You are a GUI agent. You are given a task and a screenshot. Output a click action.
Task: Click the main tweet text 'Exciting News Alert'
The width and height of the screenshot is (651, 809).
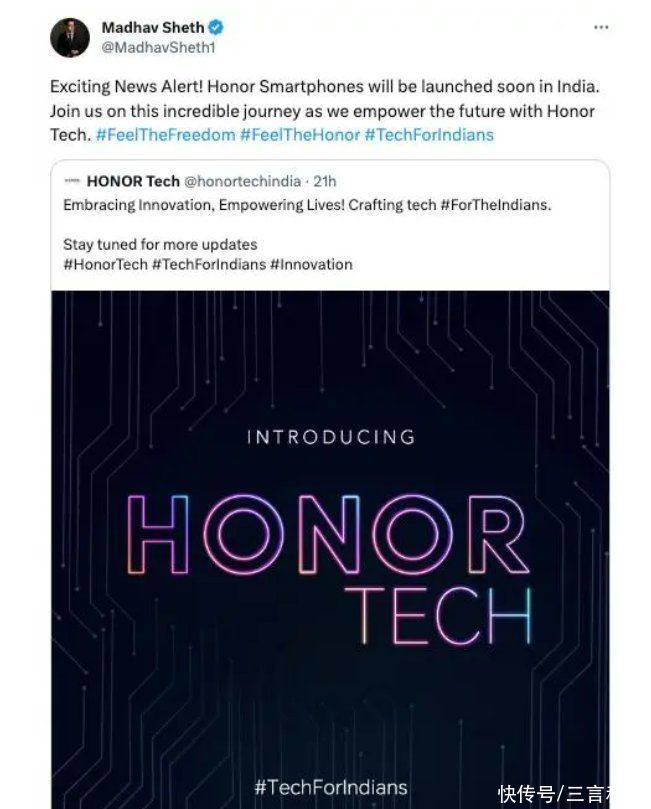point(126,87)
